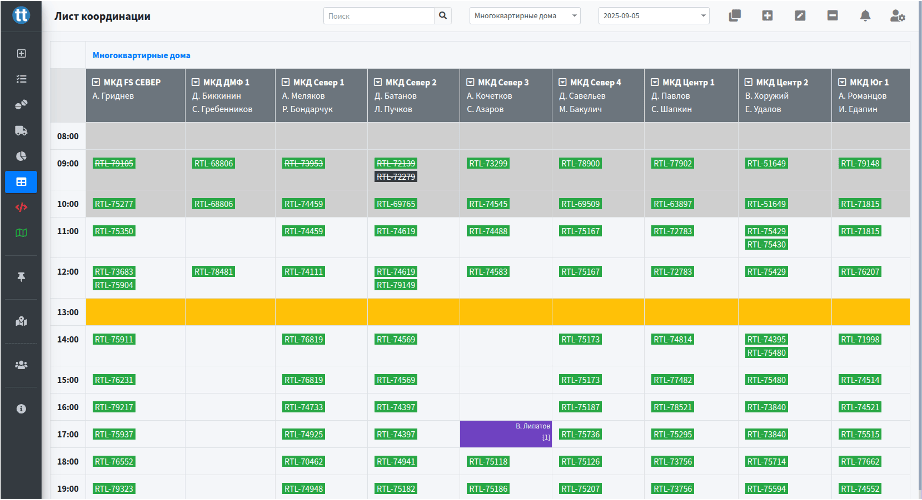Open user settings gear icon

(x=897, y=16)
